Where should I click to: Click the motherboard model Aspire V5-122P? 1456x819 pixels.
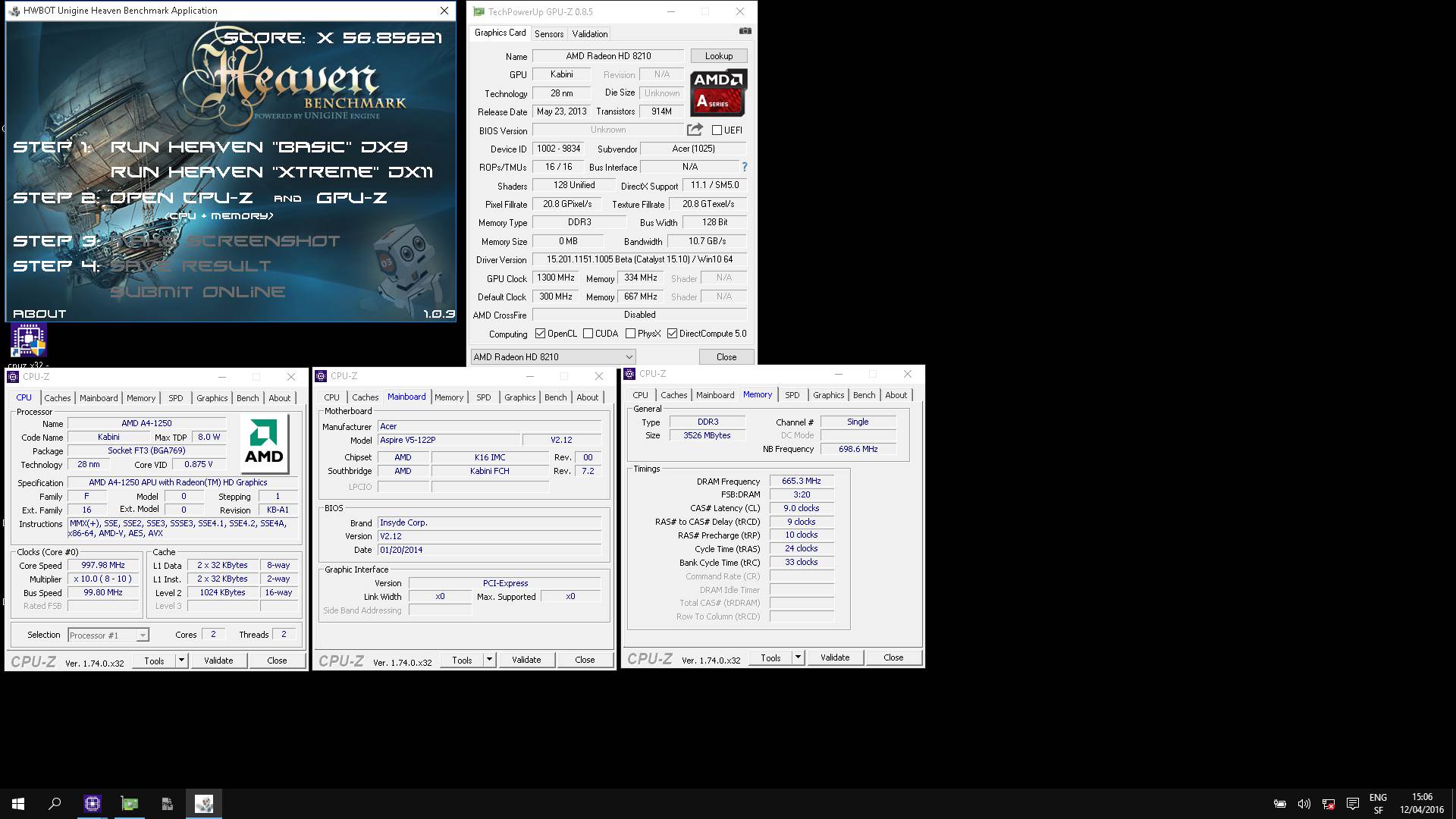(x=449, y=440)
